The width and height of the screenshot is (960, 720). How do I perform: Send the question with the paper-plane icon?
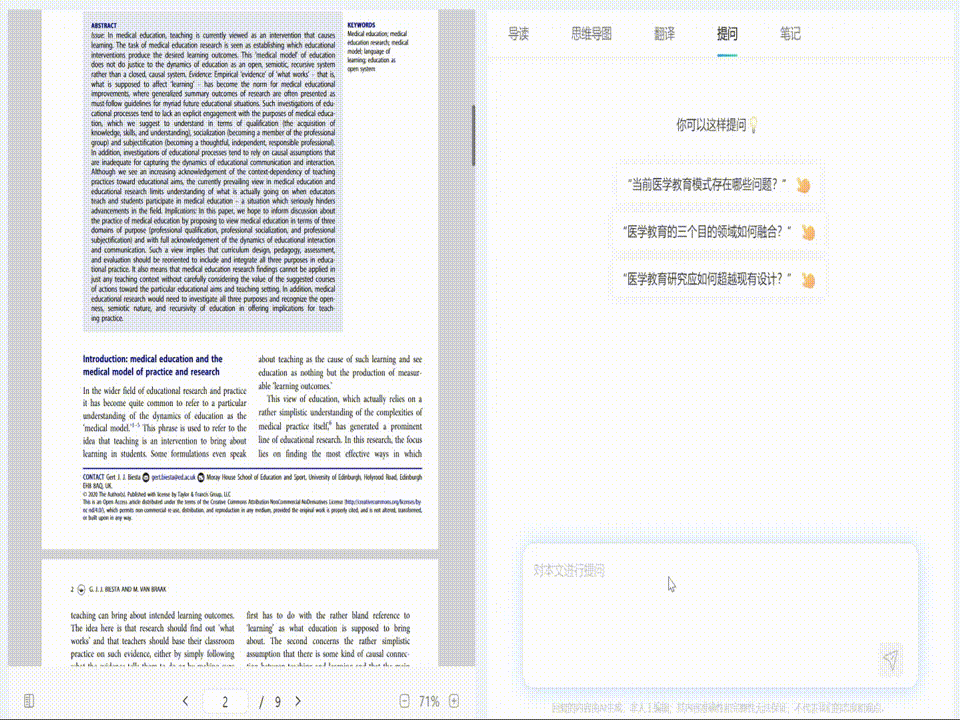coord(891,659)
